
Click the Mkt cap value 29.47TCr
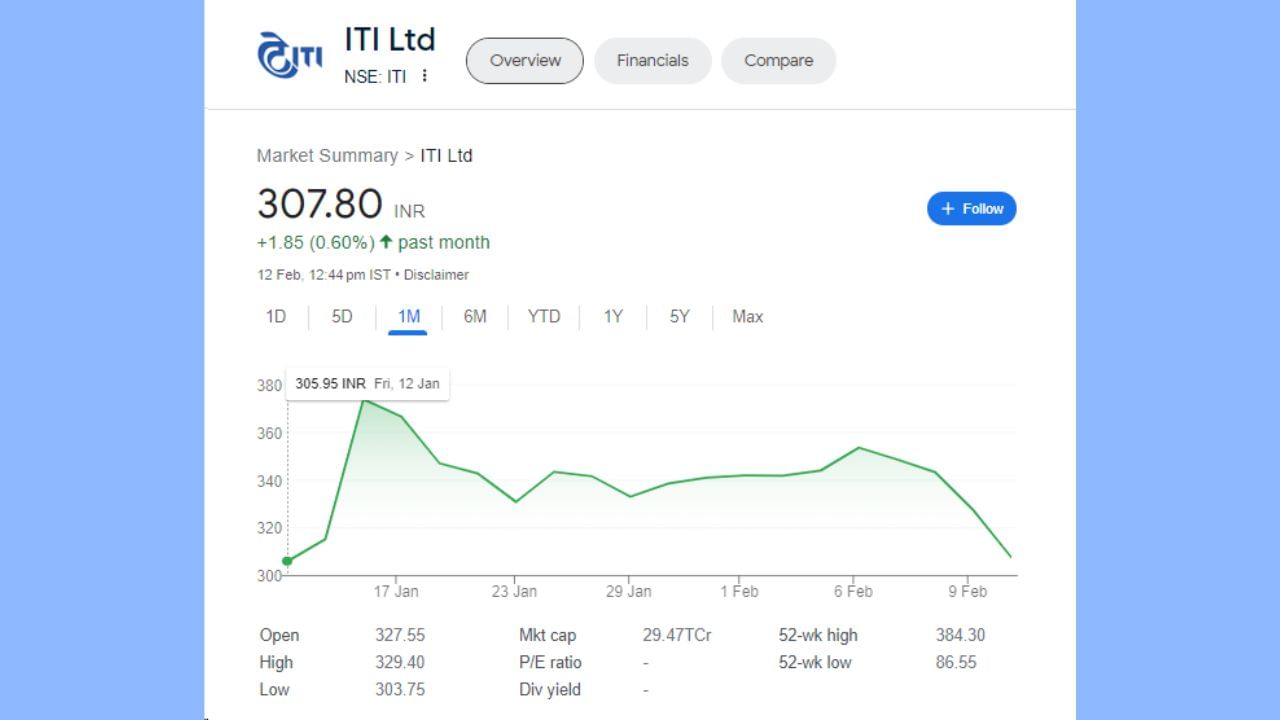(677, 635)
